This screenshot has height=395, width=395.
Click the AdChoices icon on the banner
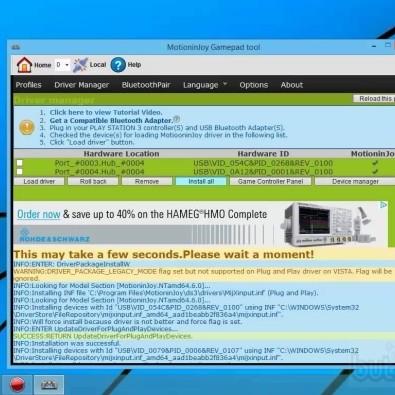(384, 205)
